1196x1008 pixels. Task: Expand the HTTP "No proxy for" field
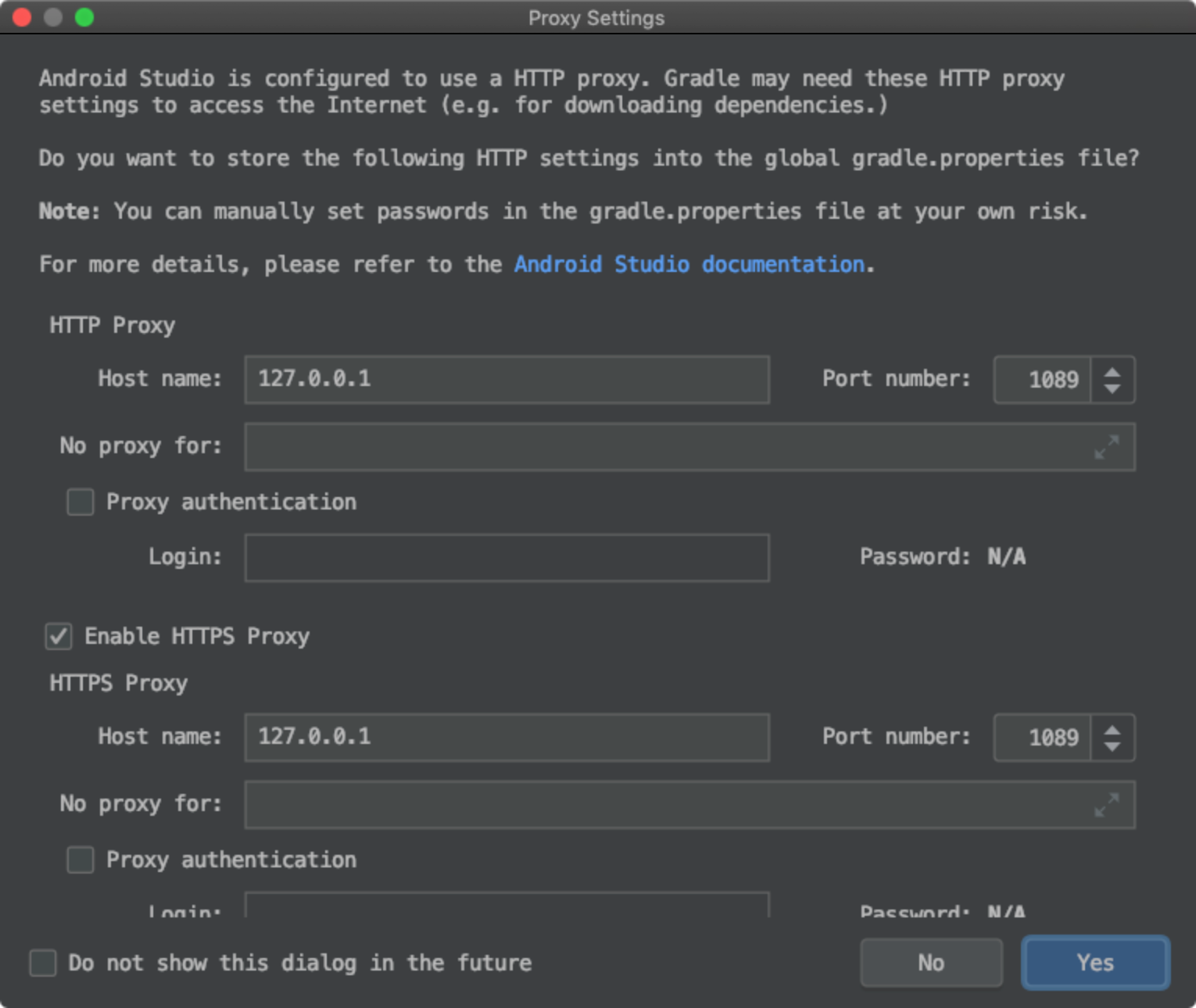1105,448
